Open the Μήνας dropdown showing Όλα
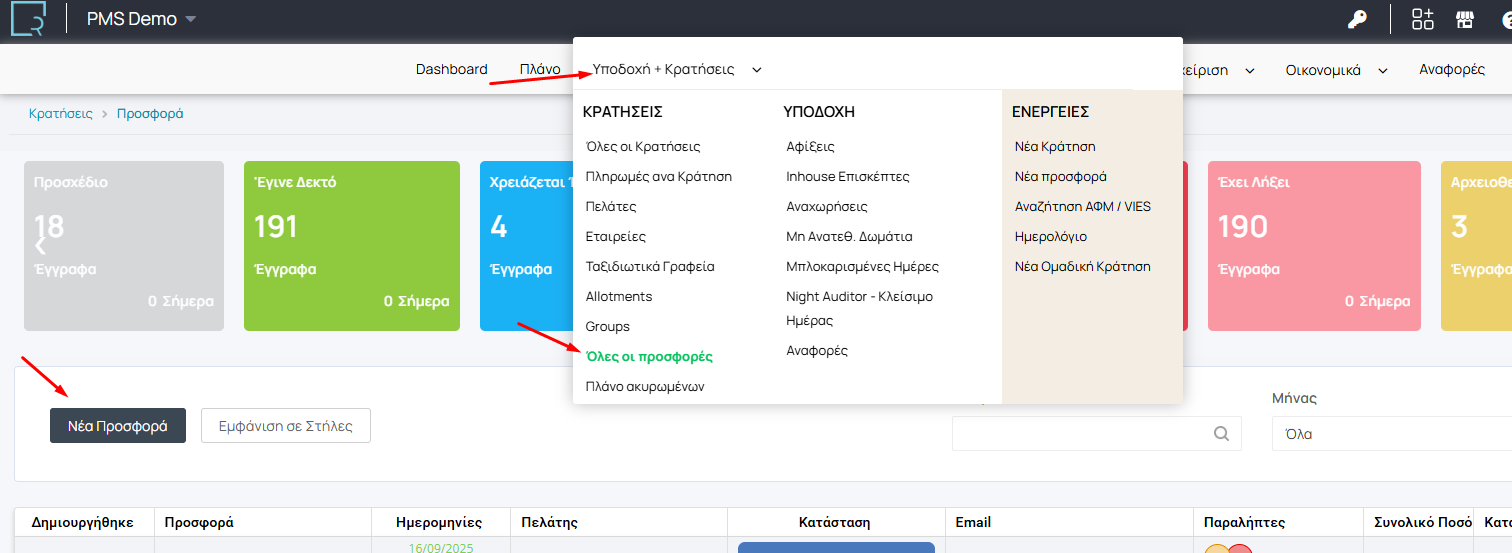The width and height of the screenshot is (1512, 553). coord(1390,434)
